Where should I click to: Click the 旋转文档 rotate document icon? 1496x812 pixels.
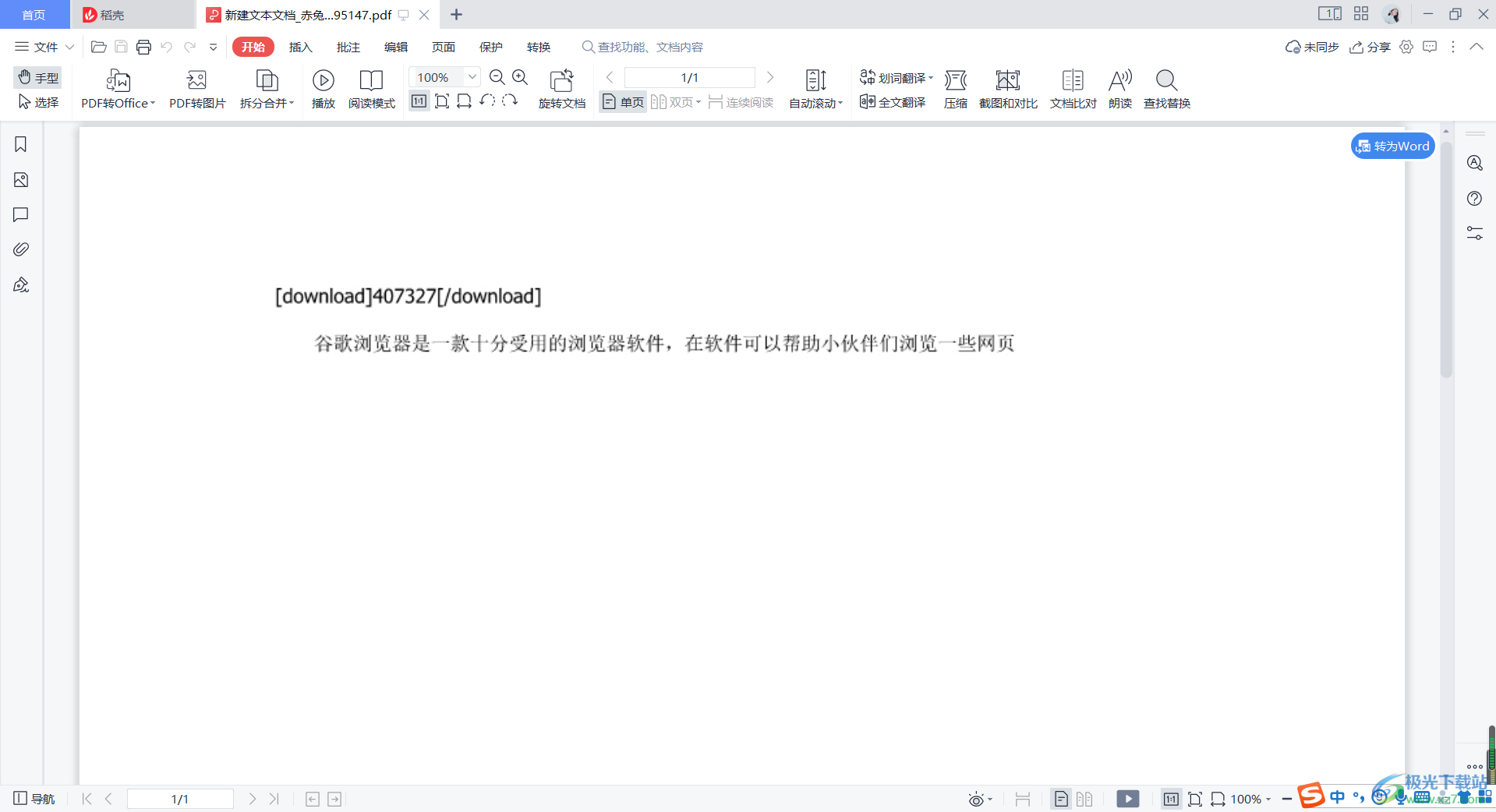coord(562,80)
